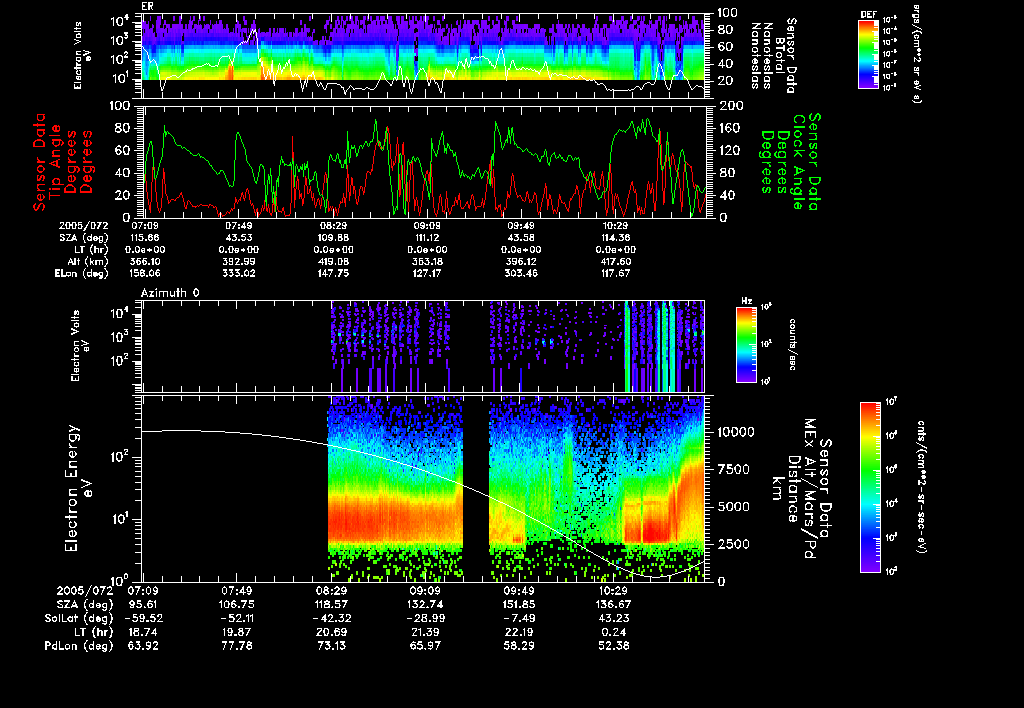Click the 160 tick on Clock Angle axis
1024x708 pixels.
[729, 128]
